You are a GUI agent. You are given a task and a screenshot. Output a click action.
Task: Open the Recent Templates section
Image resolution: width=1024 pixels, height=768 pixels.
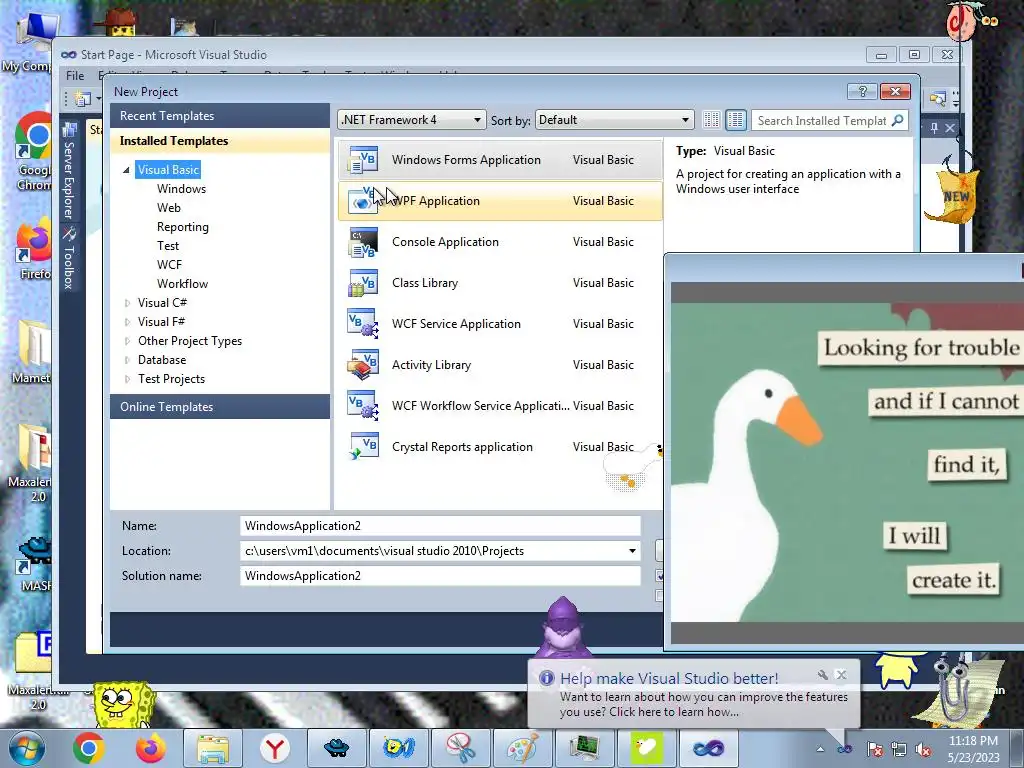click(220, 116)
